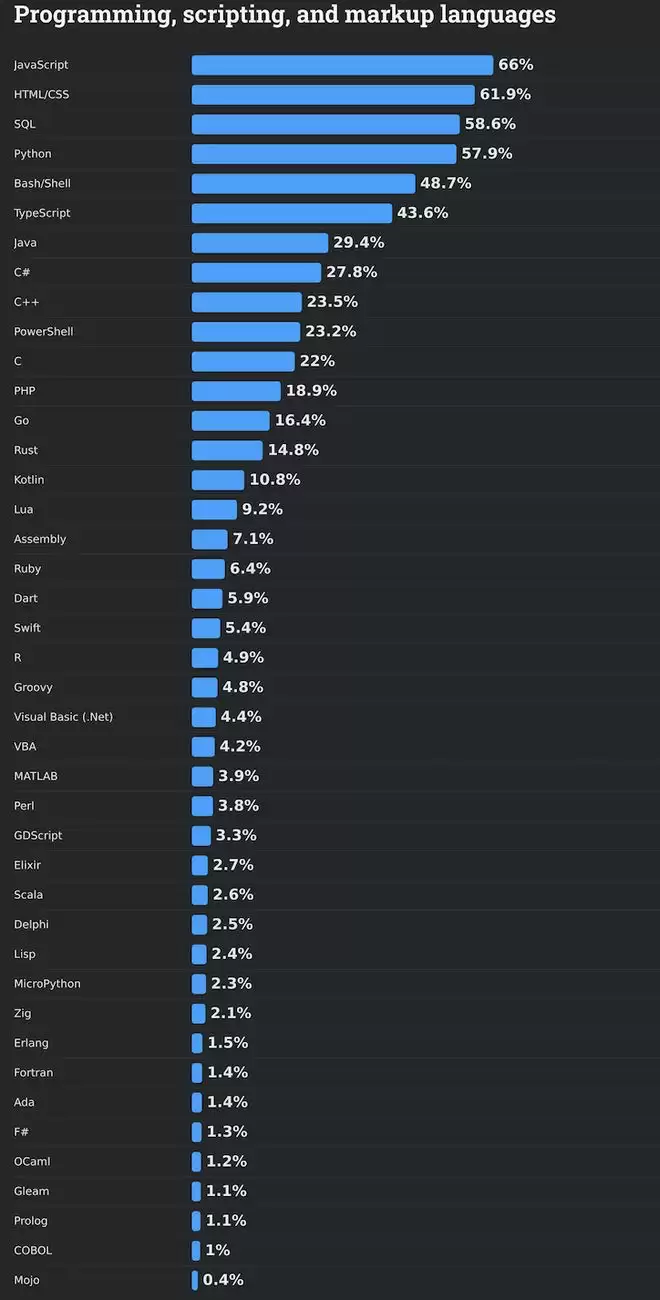Select the PowerShell bar
The height and width of the screenshot is (1300, 660).
click(245, 331)
